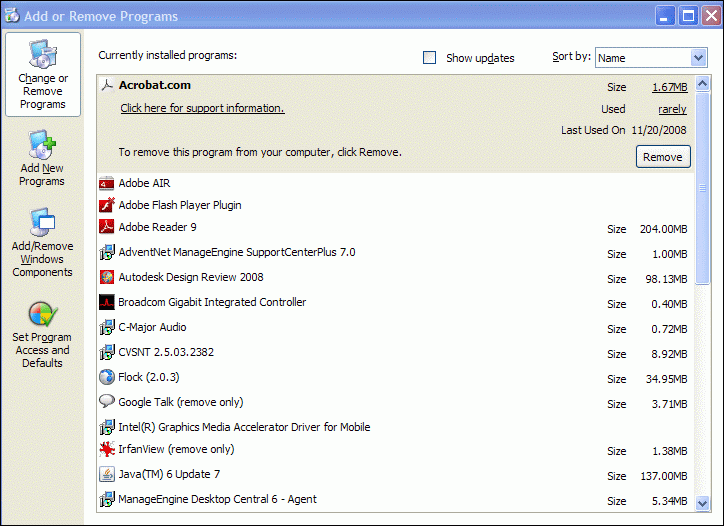Select the Google Talk icon
The width and height of the screenshot is (724, 526).
click(107, 402)
